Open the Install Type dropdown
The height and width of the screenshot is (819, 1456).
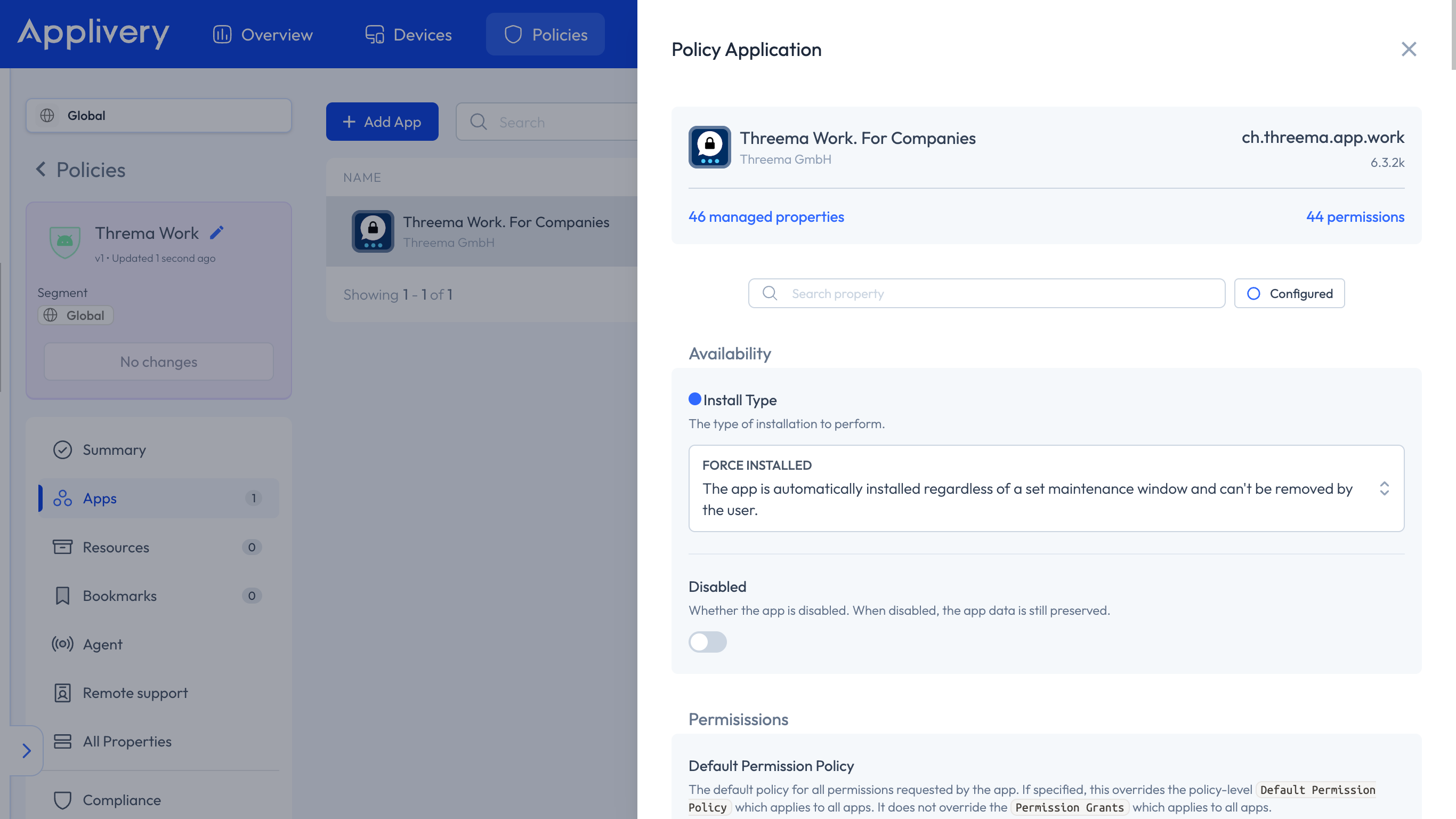point(1046,488)
